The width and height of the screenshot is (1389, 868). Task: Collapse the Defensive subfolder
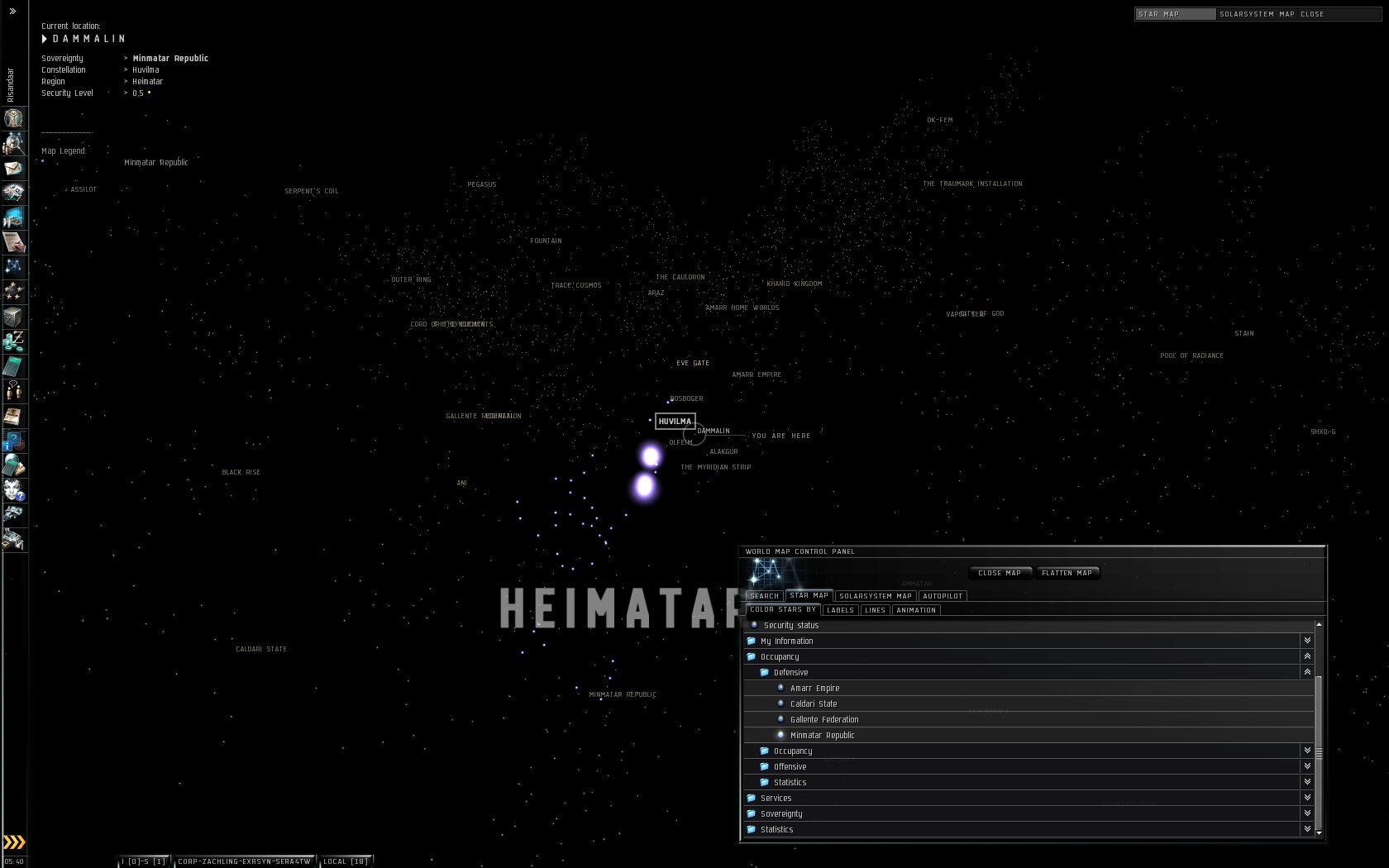click(1307, 672)
